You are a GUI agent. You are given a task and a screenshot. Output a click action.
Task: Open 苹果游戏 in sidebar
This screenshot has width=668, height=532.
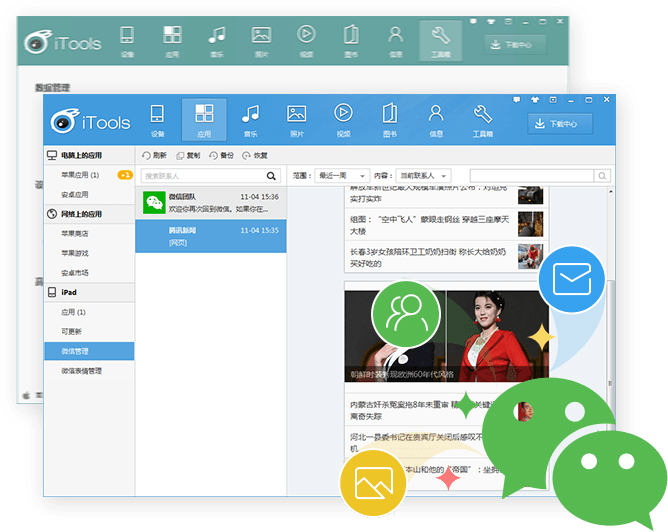point(75,253)
